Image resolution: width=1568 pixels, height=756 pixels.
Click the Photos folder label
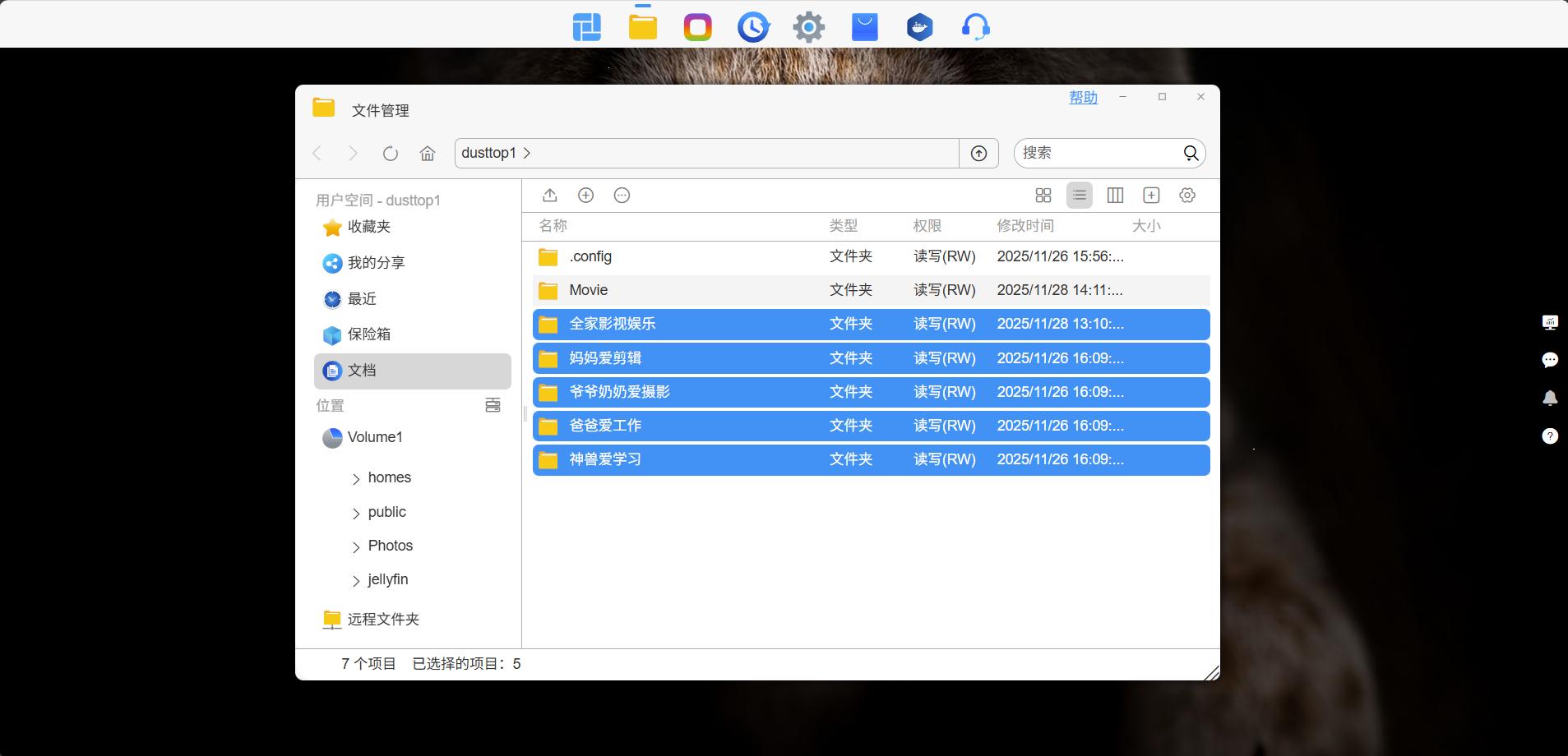391,546
